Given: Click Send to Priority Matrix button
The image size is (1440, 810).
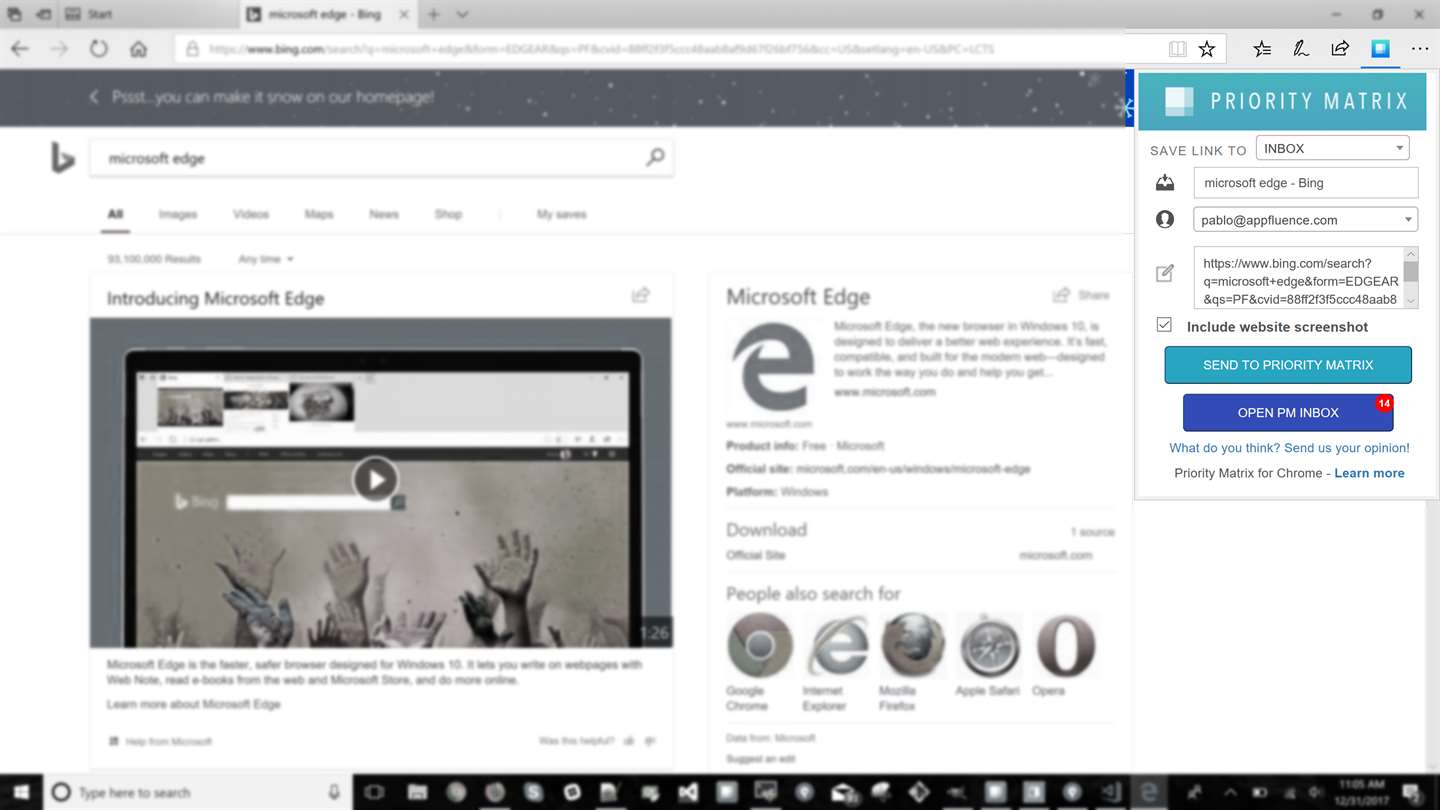Looking at the screenshot, I should (x=1288, y=365).
